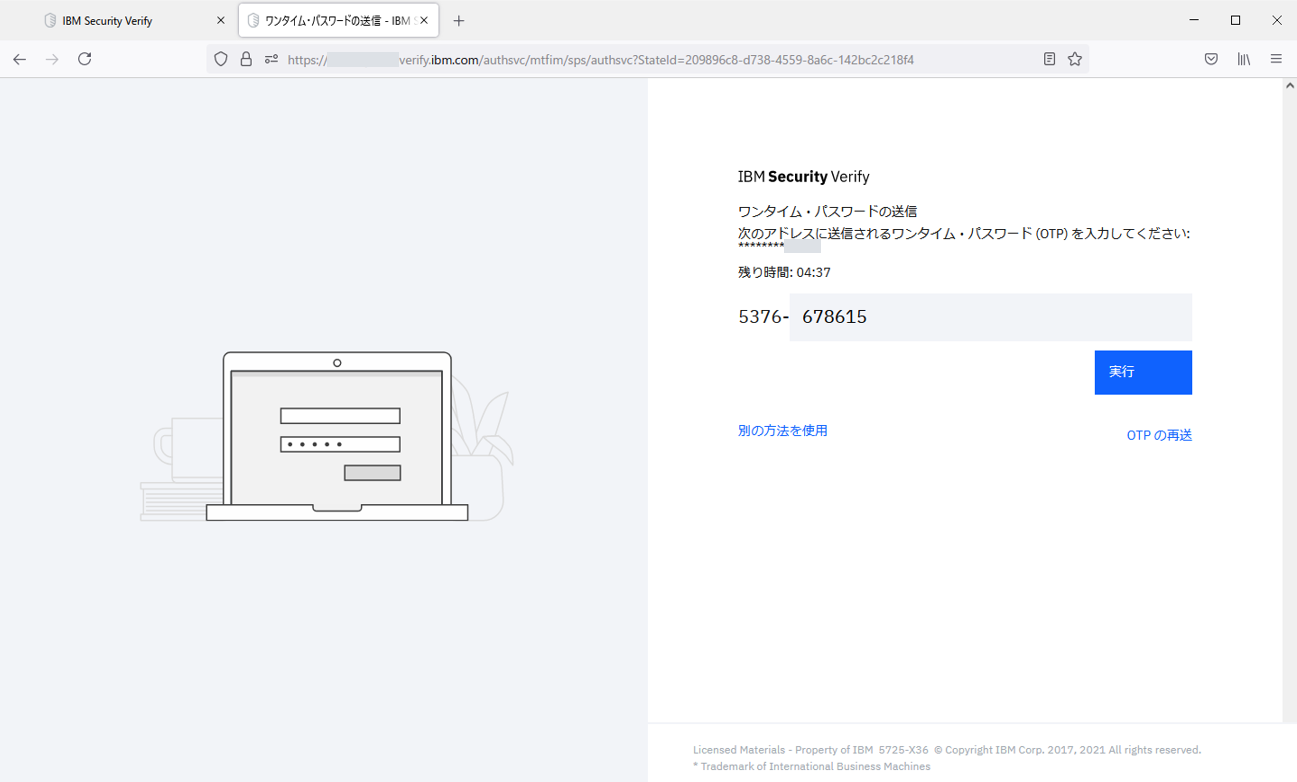Image resolution: width=1297 pixels, height=782 pixels.
Task: Close the ワンタイム・パスワードの送信 tab
Action: coord(424,21)
